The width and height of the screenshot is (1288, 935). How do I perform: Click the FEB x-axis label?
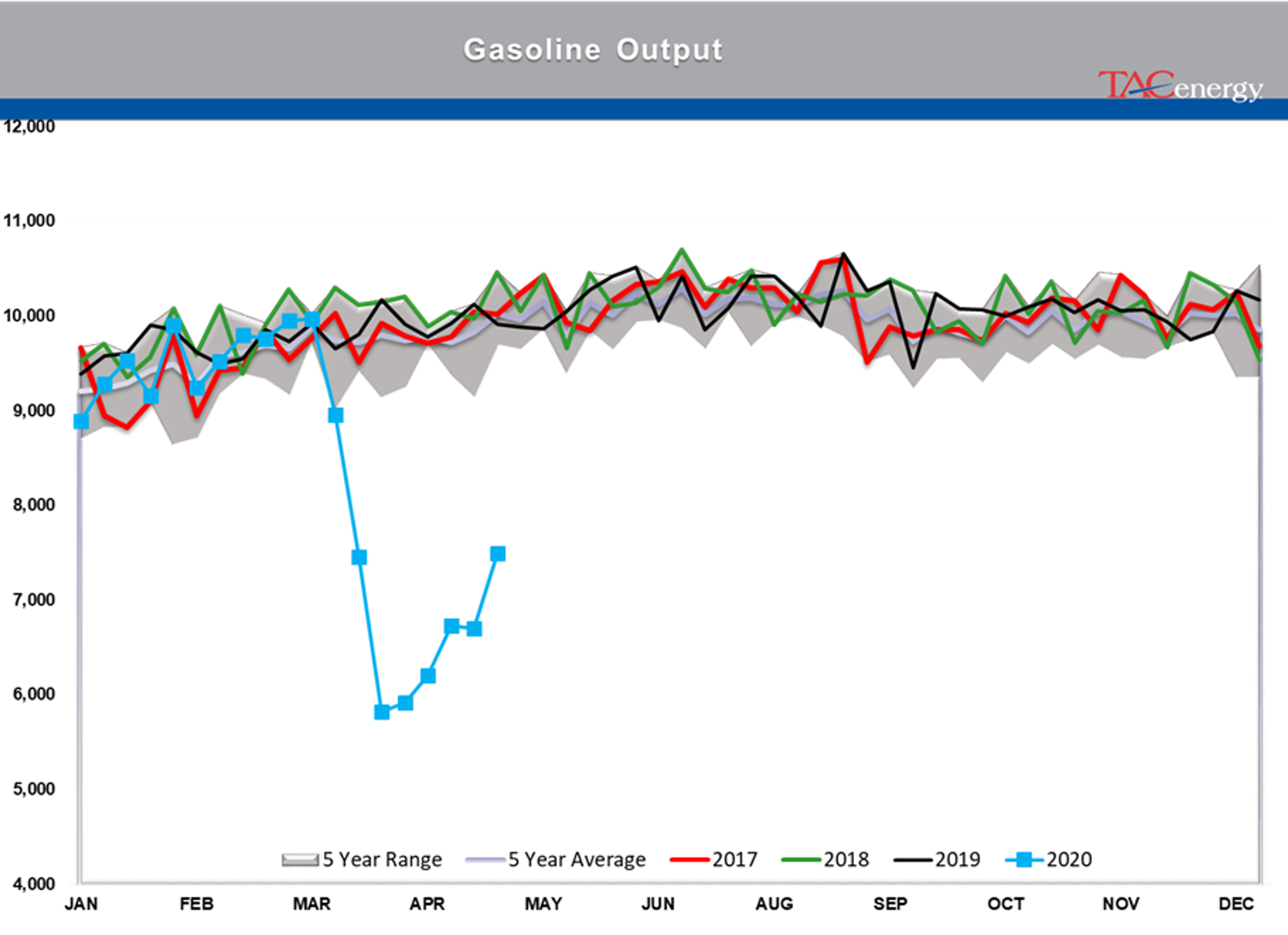[197, 904]
